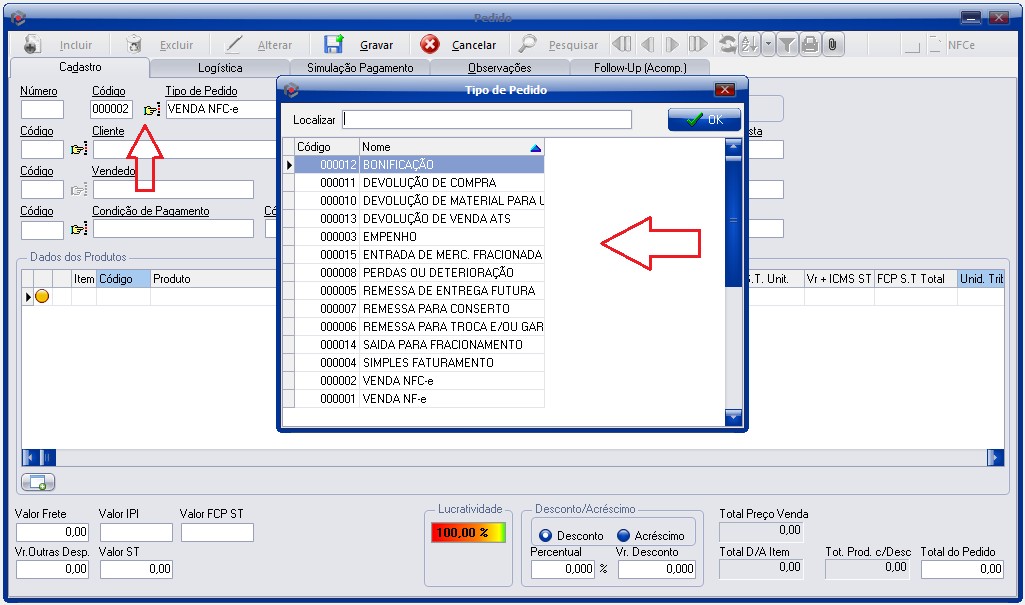Viewport: 1025px width, 605px height.
Task: Click the add-item icon below product grid
Action: pyautogui.click(x=38, y=483)
